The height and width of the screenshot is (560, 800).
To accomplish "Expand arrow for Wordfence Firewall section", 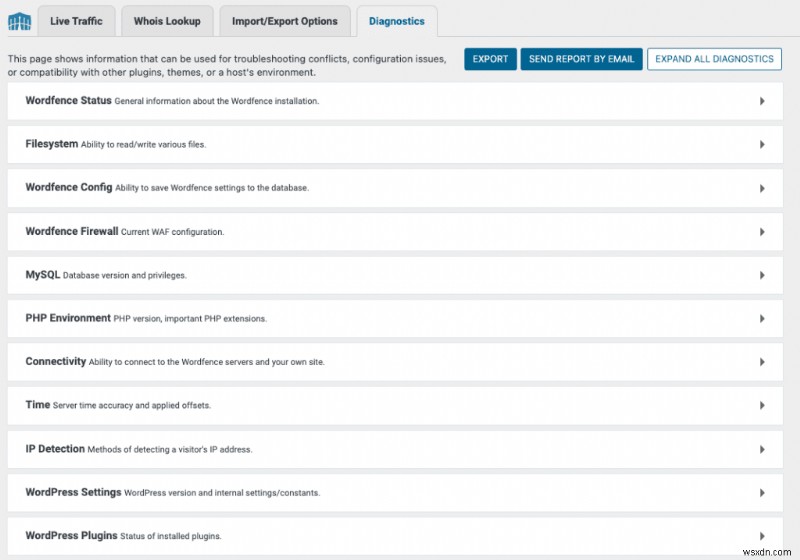I will pyautogui.click(x=762, y=232).
